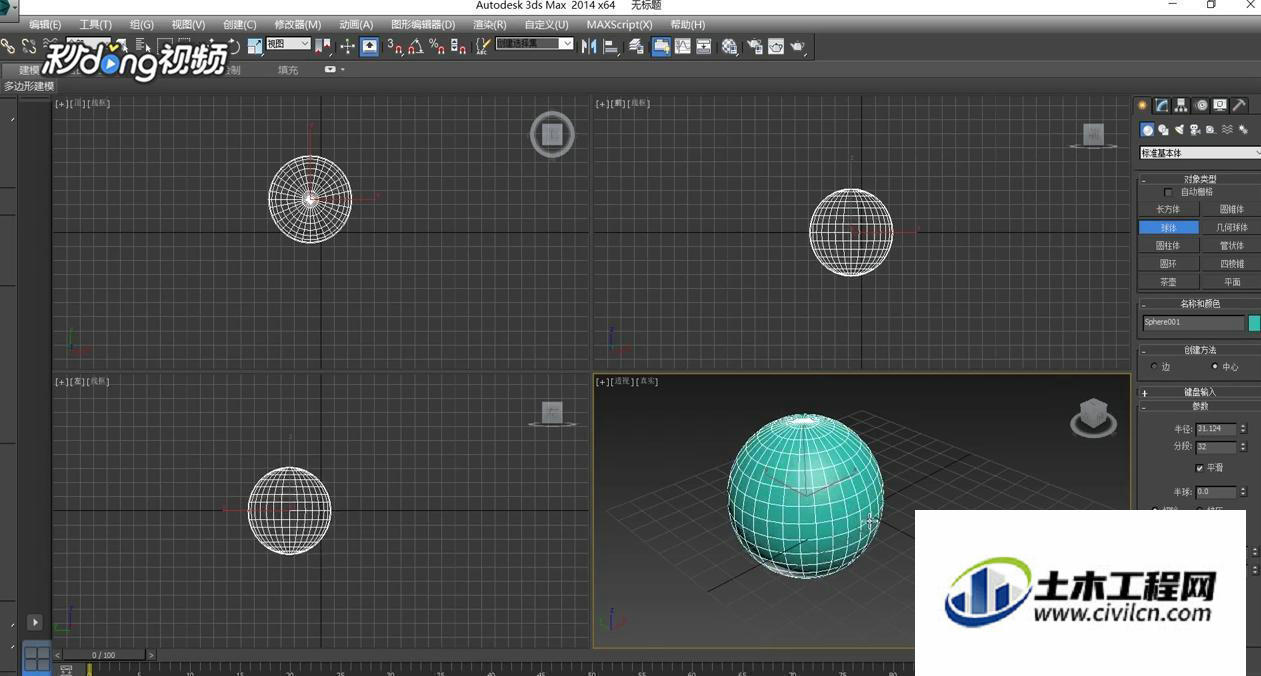The image size is (1261, 676).
Task: Select the Scale transform tool
Action: point(255,46)
